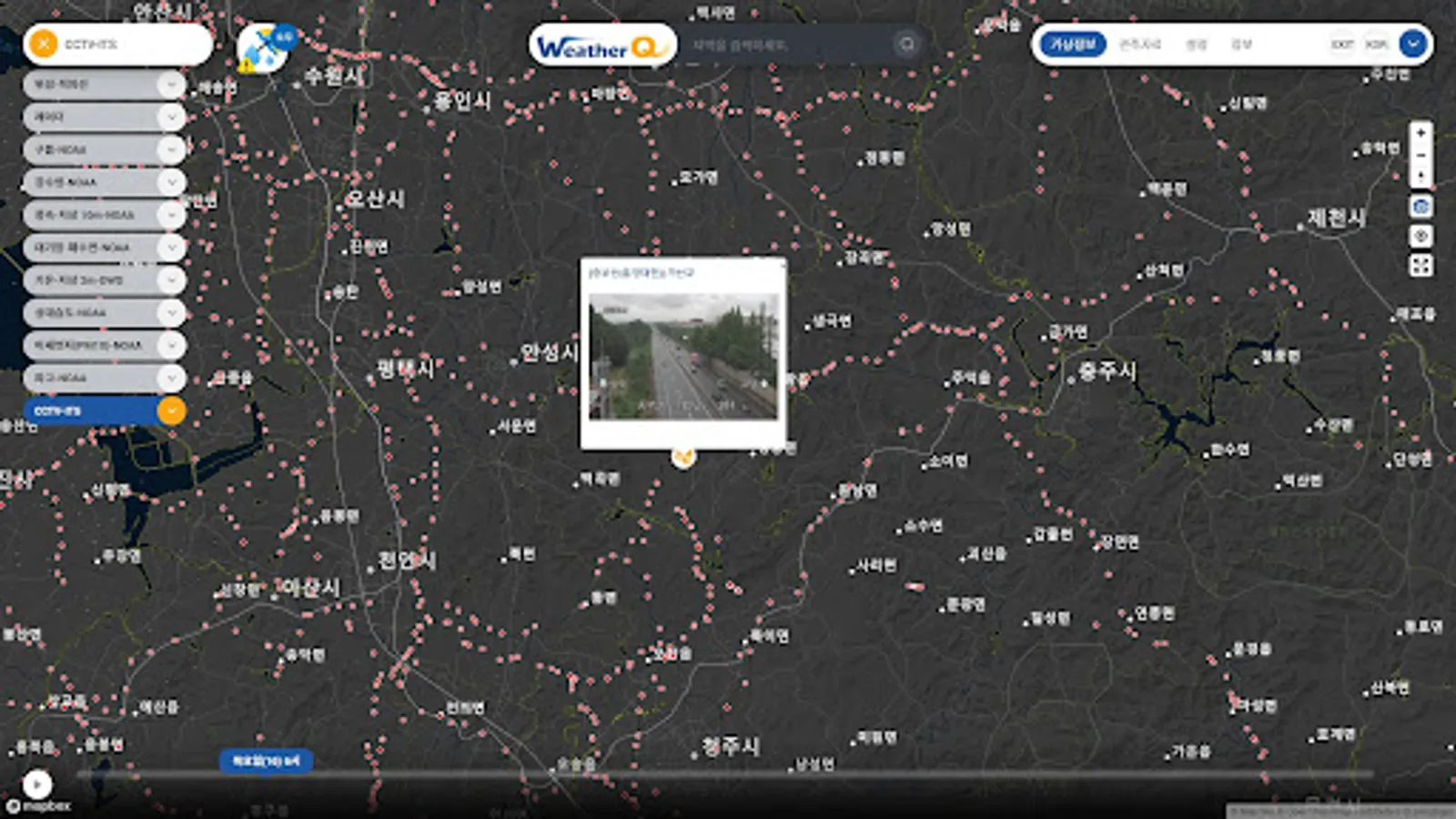Image resolution: width=1456 pixels, height=819 pixels.
Task: Click the timeline slider track
Action: point(724,775)
